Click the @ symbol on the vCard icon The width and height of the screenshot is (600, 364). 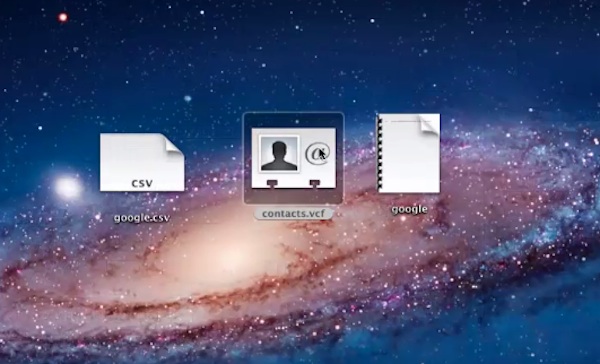click(x=317, y=154)
